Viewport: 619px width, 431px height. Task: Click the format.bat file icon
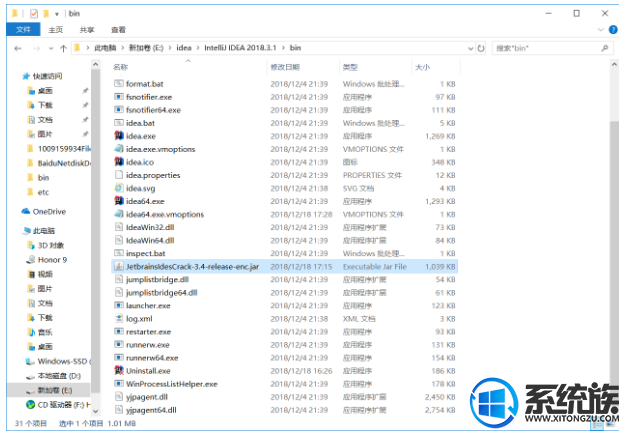coord(119,84)
